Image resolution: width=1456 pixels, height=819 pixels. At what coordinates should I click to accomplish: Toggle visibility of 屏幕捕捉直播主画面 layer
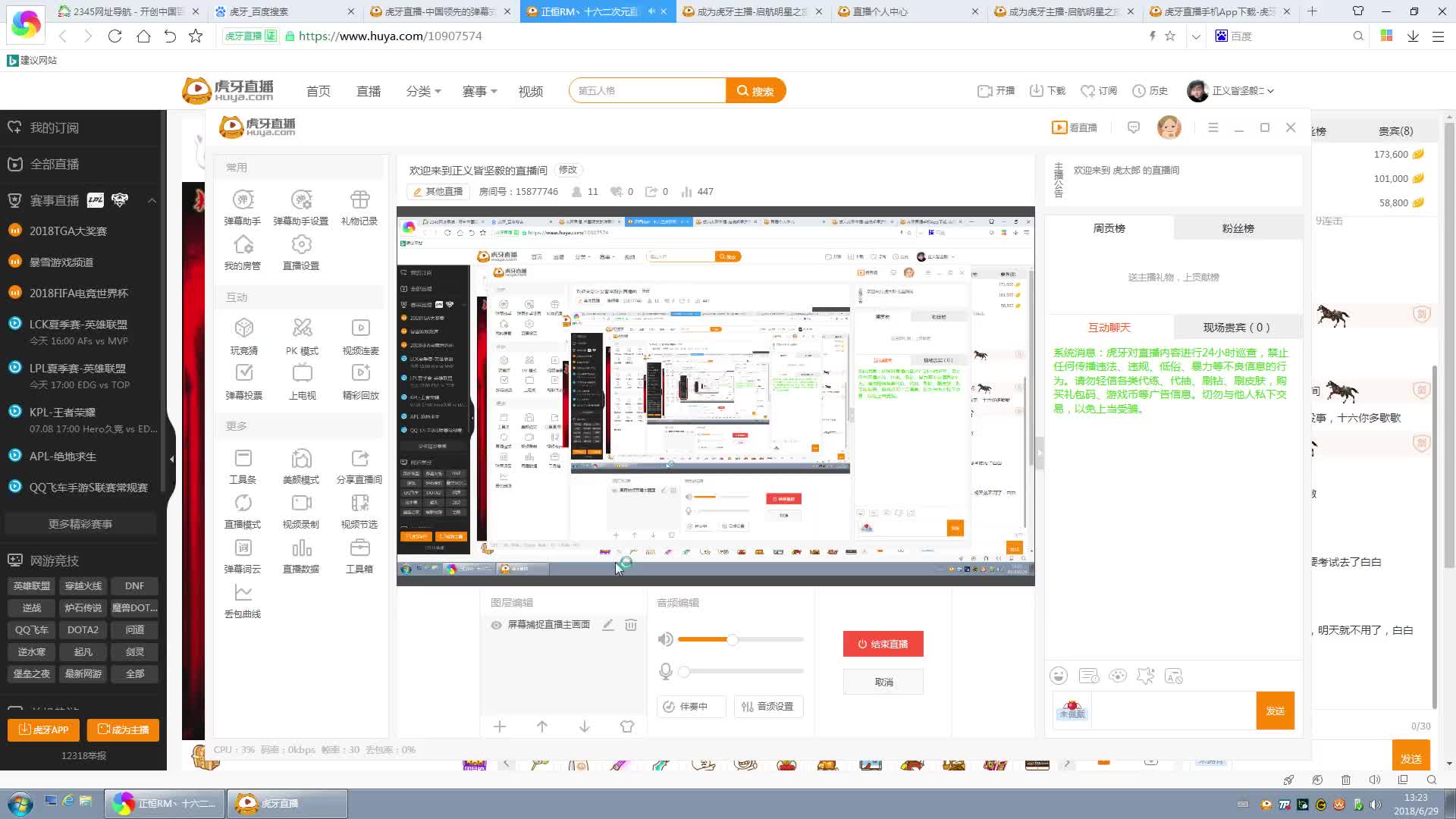[x=496, y=625]
